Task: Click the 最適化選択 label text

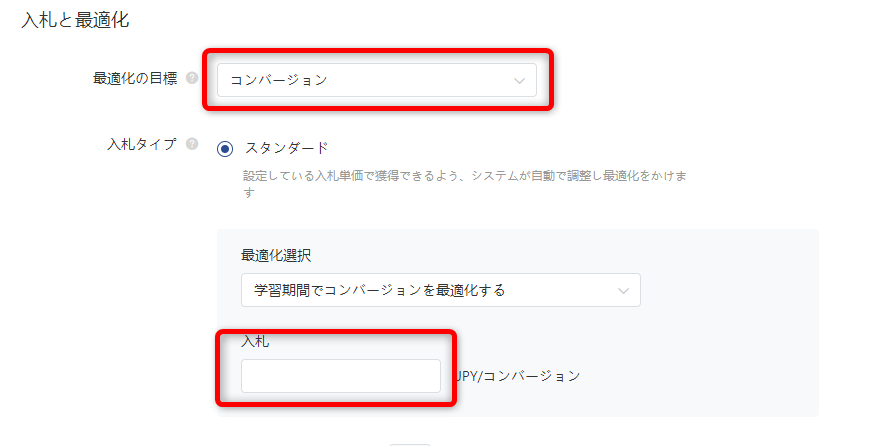Action: (276, 256)
